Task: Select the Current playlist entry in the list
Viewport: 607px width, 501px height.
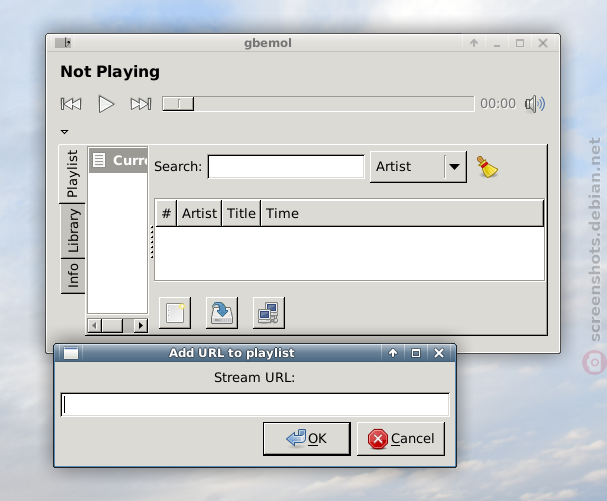Action: point(118,160)
